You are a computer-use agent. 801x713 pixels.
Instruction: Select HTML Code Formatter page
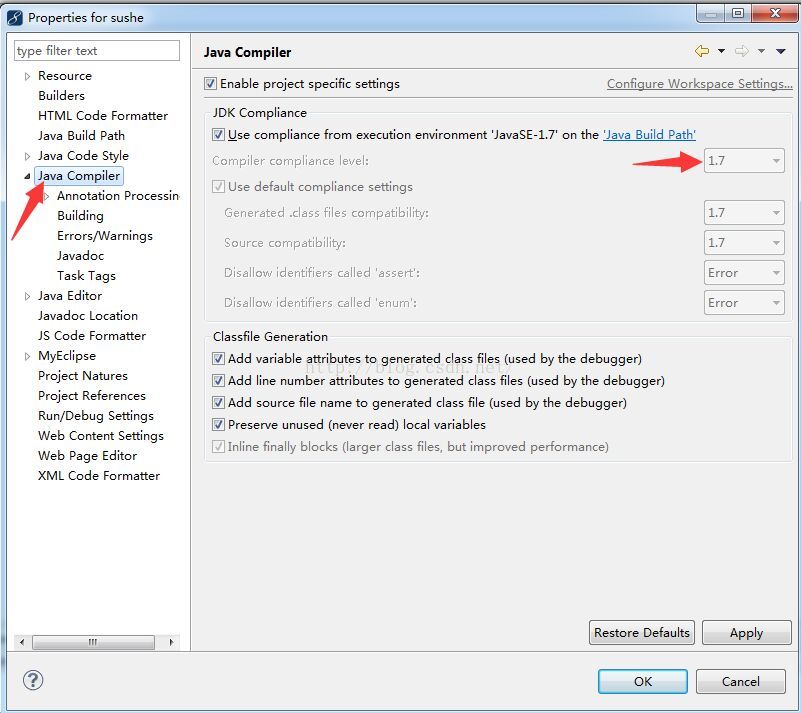(103, 115)
